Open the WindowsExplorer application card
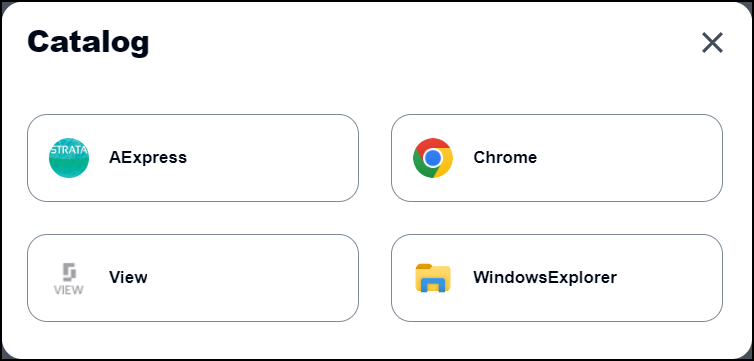This screenshot has width=754, height=361. point(557,278)
